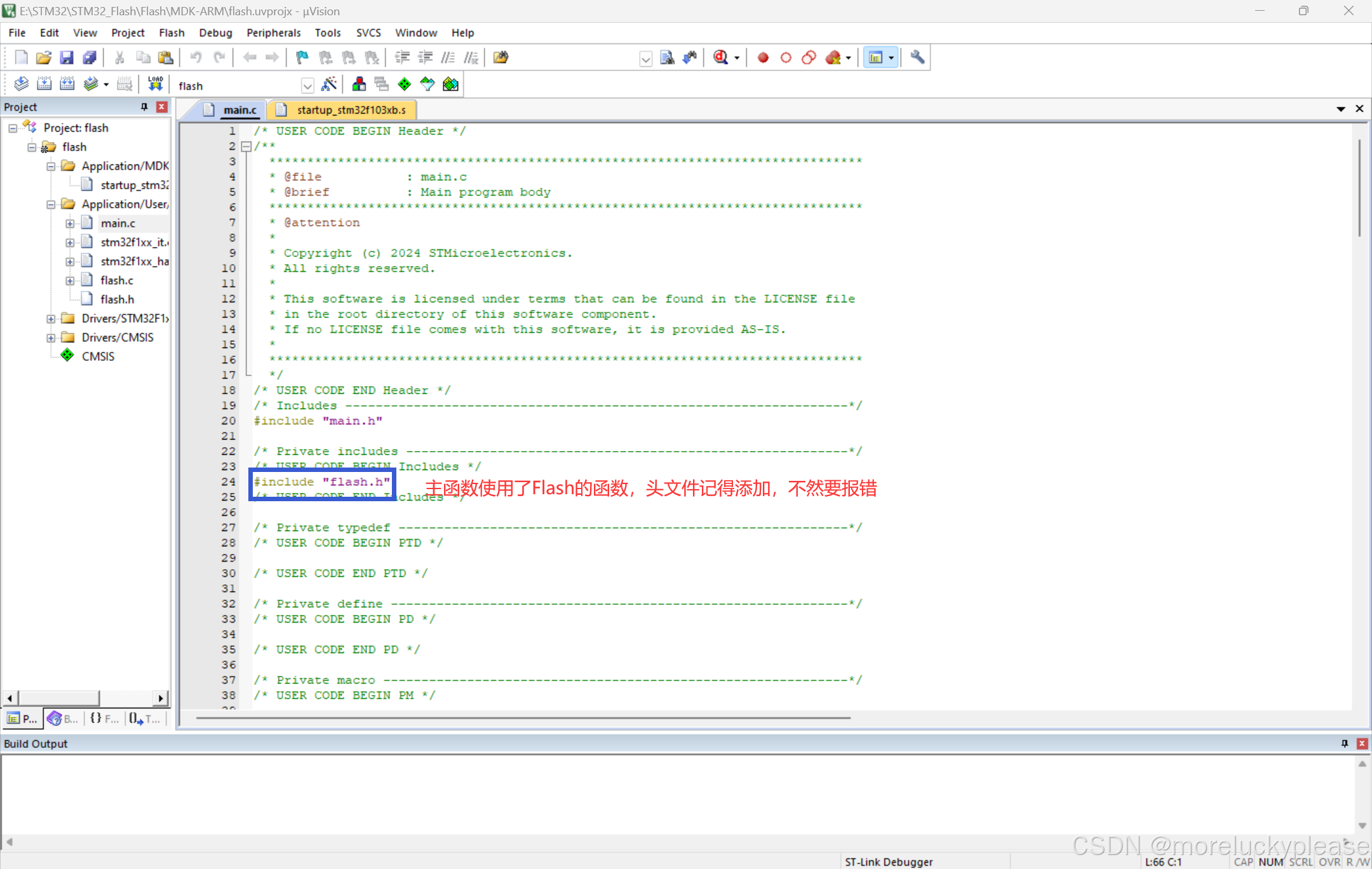1372x869 pixels.
Task: Click the Download (LOAD) to flash icon
Action: pos(155,84)
